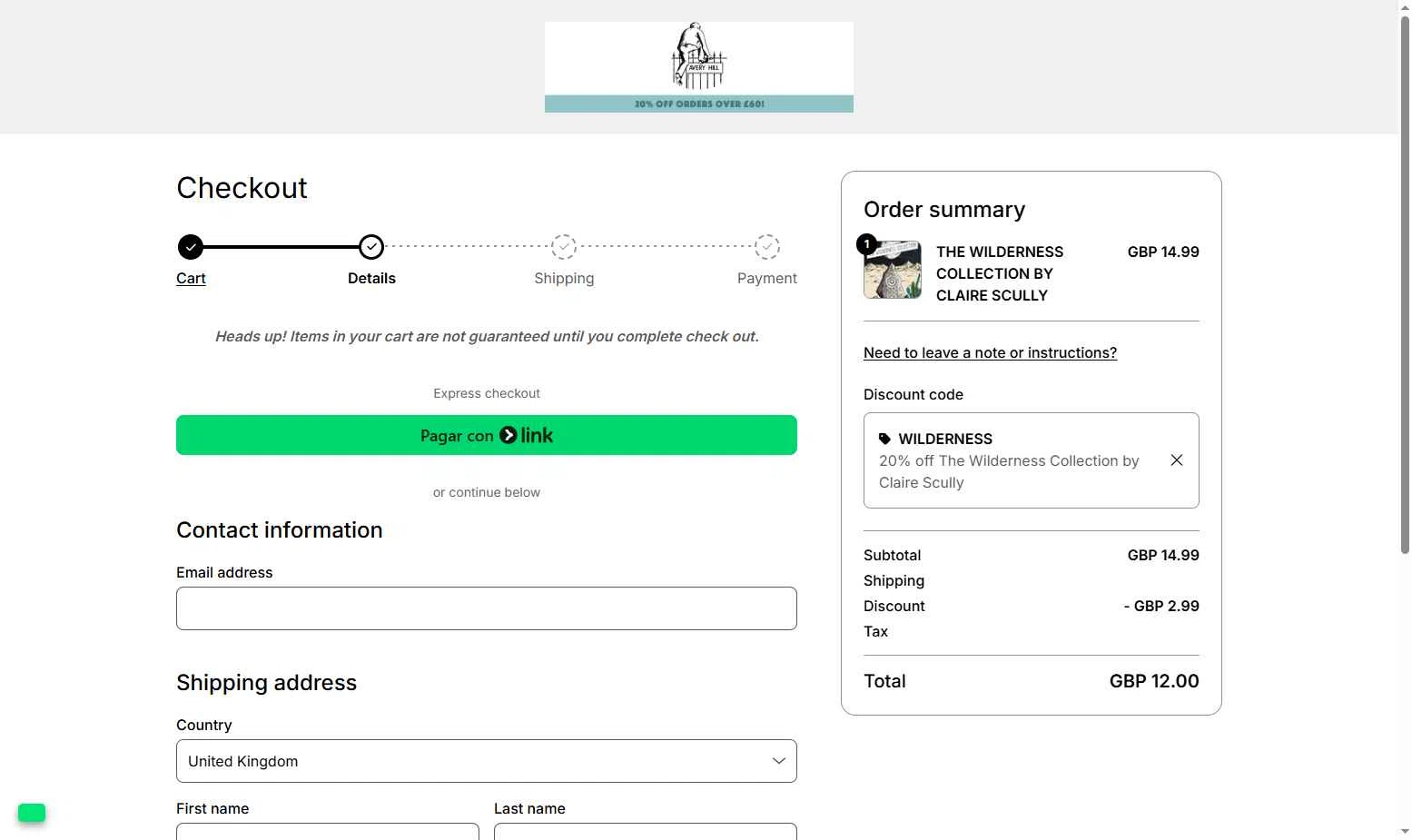Viewport: 1412px width, 840px height.
Task: Pay with the green Link express button
Action: coord(487,435)
